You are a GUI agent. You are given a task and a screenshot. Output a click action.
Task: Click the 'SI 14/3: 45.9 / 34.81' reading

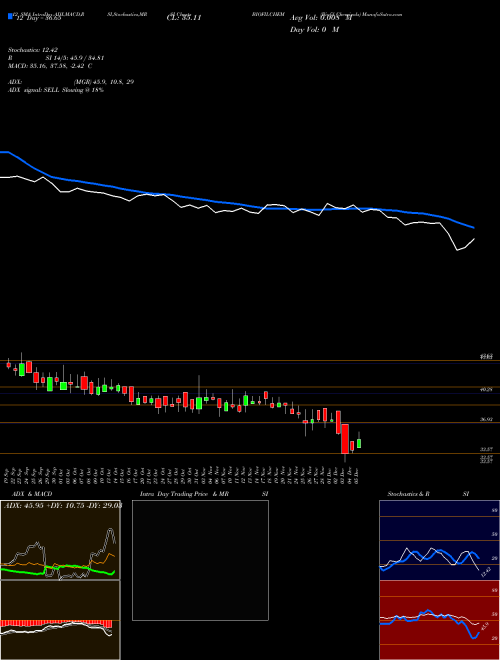coord(75,58)
